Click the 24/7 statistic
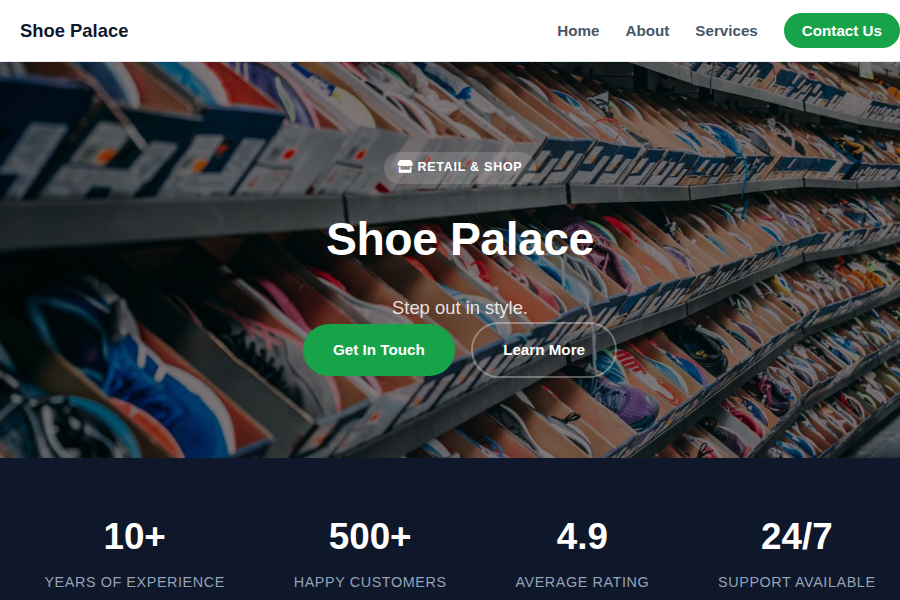This screenshot has height=600, width=900. pyautogui.click(x=796, y=536)
